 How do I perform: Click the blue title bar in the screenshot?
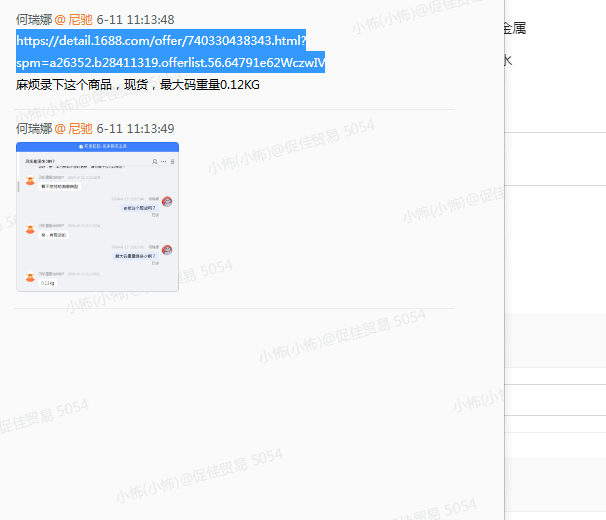click(x=97, y=146)
